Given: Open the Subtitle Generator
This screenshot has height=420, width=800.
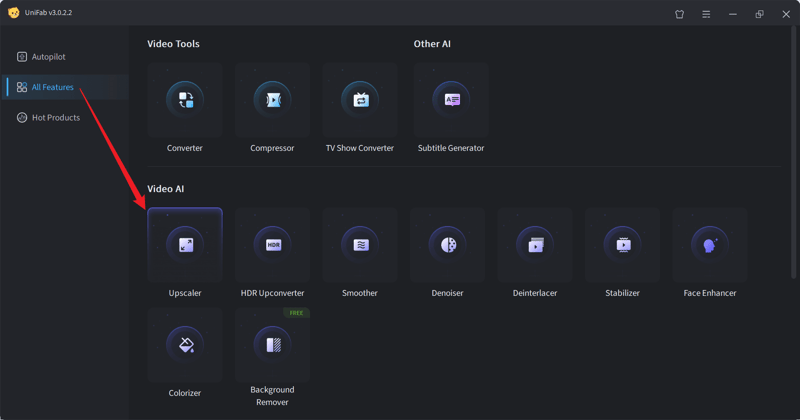Looking at the screenshot, I should tap(451, 101).
